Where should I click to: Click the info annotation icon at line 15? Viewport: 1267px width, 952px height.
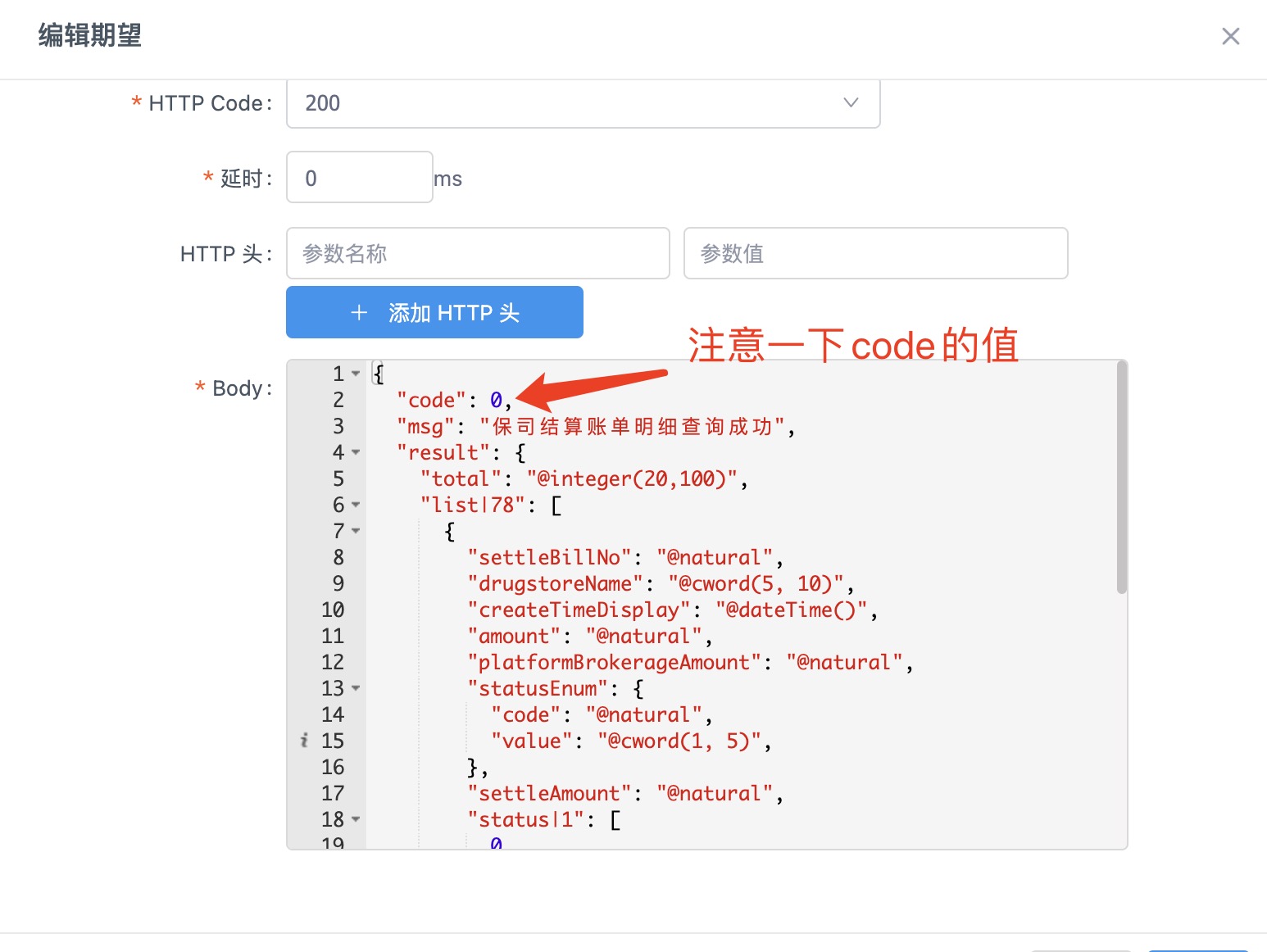(304, 741)
